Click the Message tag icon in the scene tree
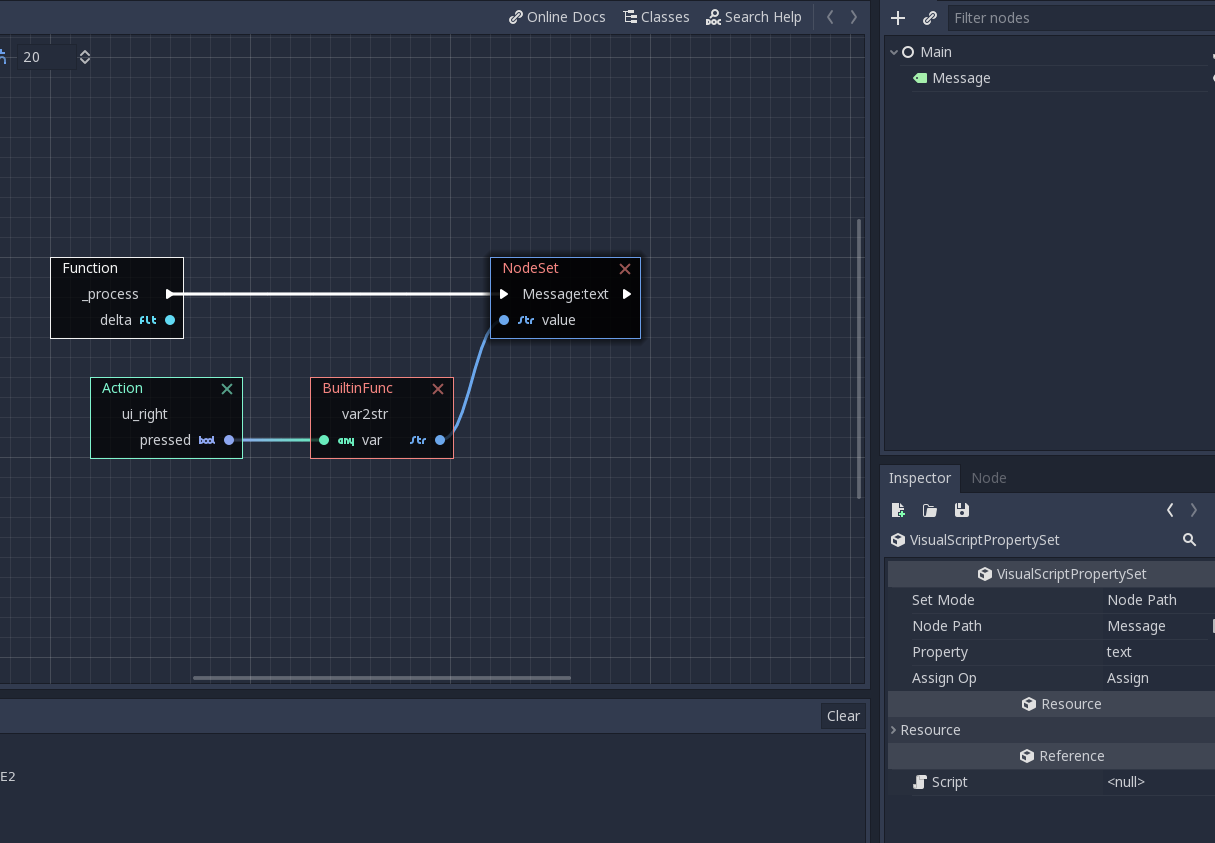Viewport: 1215px width, 843px height. point(920,78)
